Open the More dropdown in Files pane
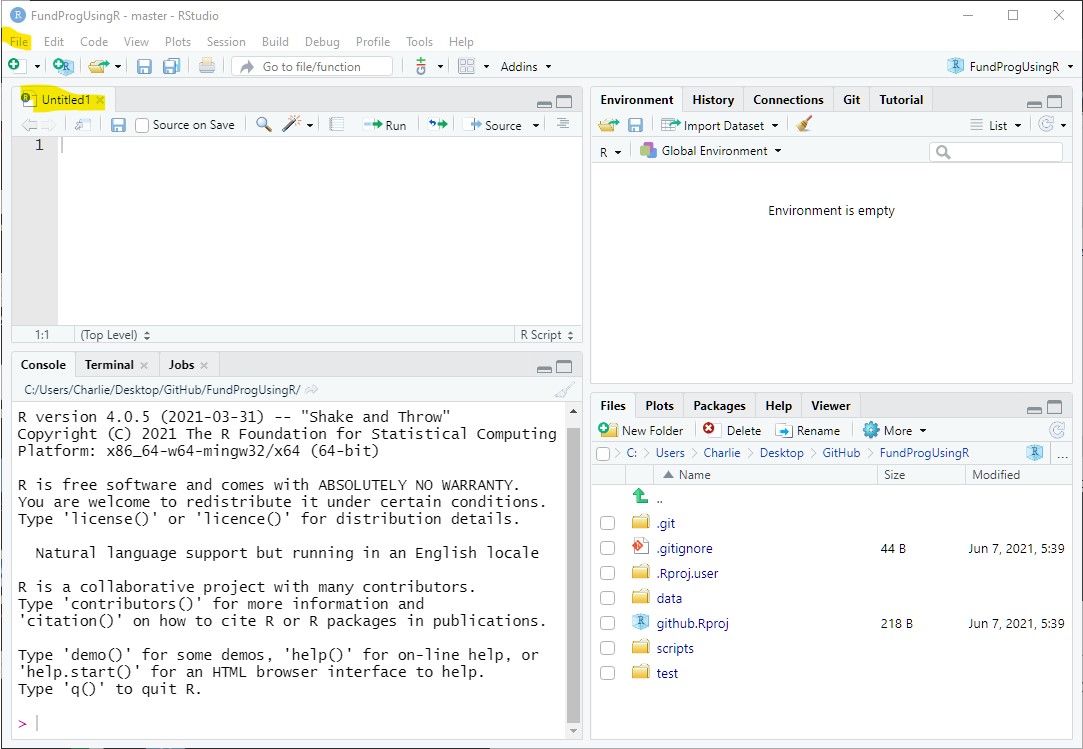This screenshot has height=749, width=1083. (x=894, y=430)
